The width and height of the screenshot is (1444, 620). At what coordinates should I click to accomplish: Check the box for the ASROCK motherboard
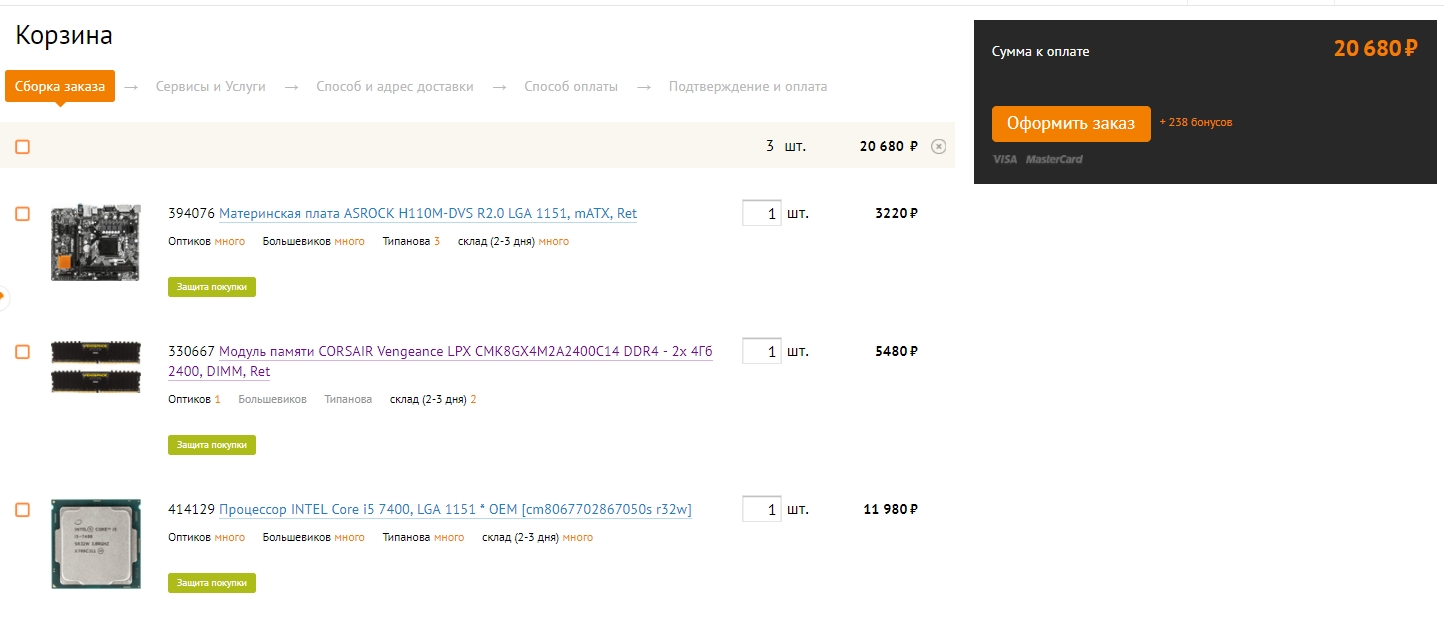coord(22,214)
